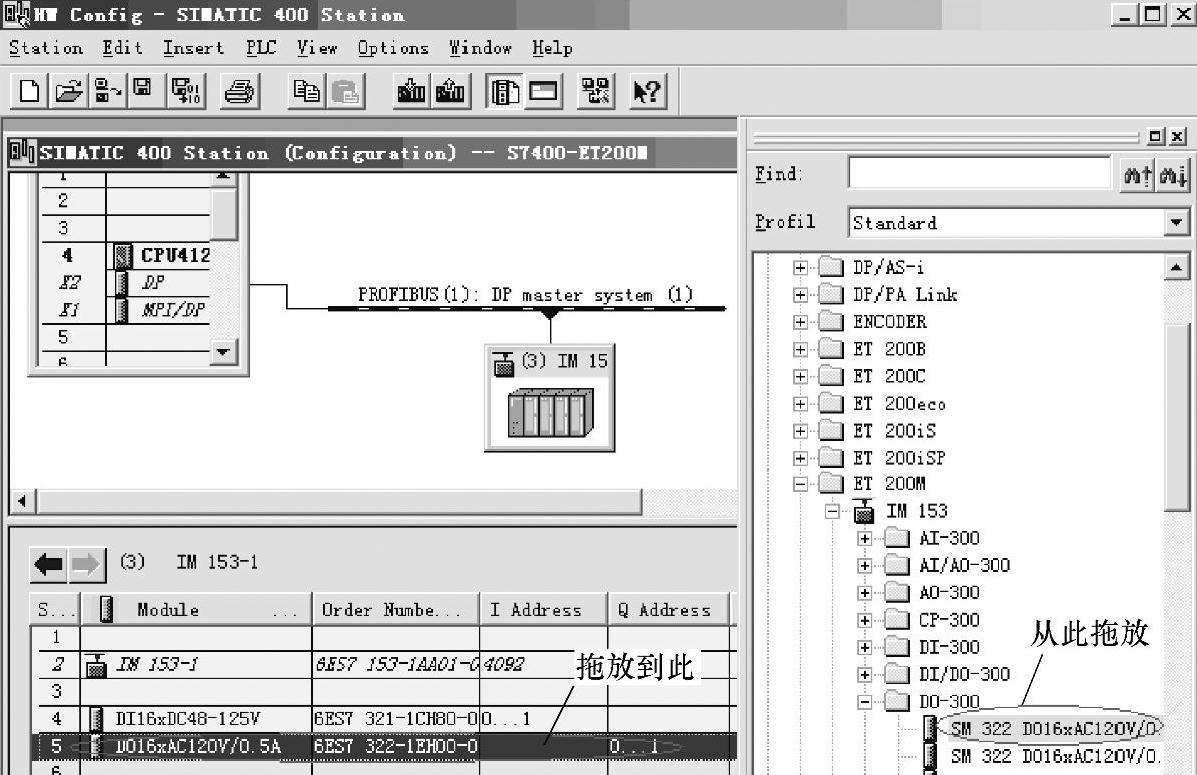Click the Print toolbar icon
This screenshot has height=775, width=1197.
click(x=239, y=92)
